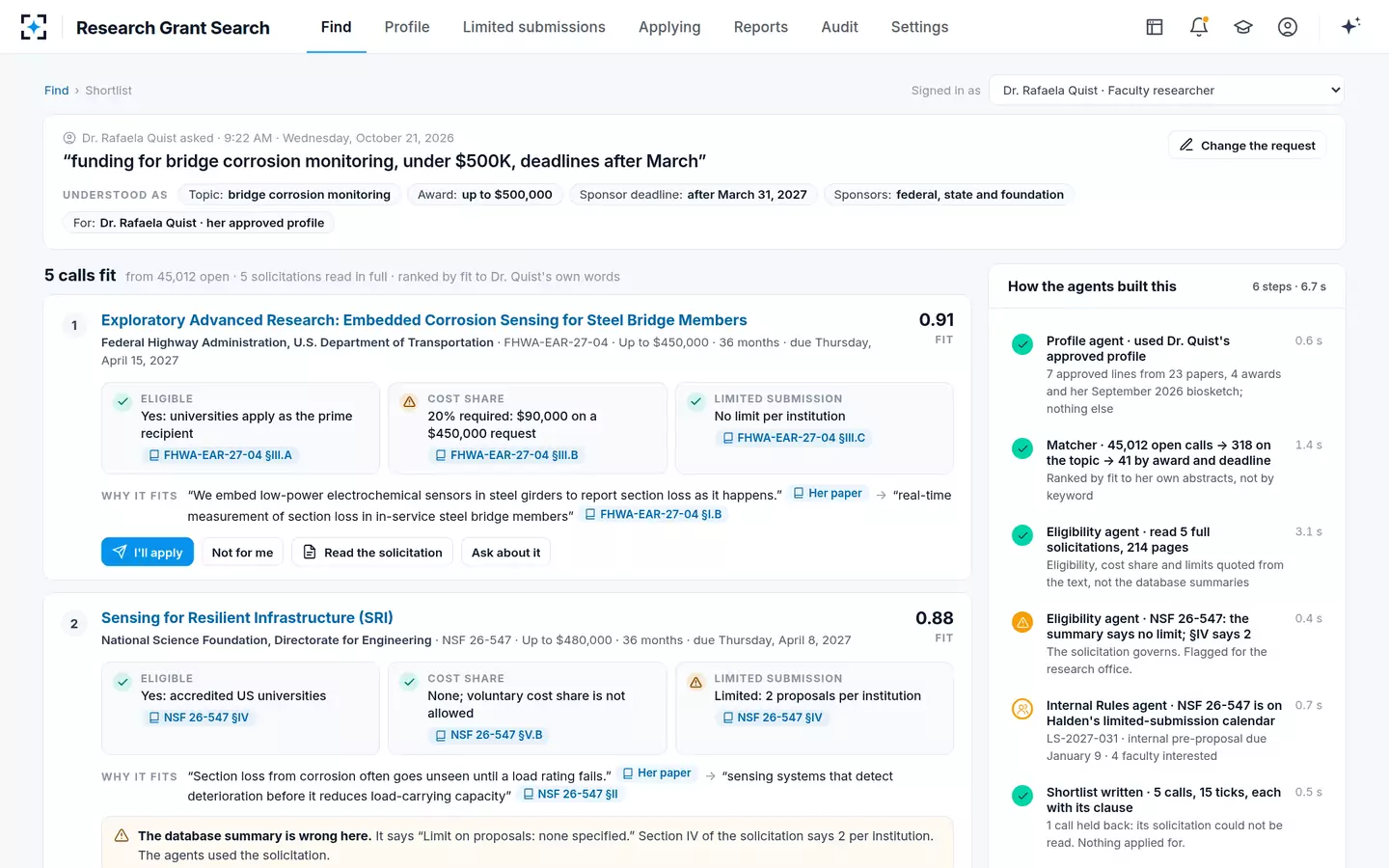Image resolution: width=1389 pixels, height=868 pixels.
Task: Click the green check icon for the Profile agent step
Action: coord(1022,344)
